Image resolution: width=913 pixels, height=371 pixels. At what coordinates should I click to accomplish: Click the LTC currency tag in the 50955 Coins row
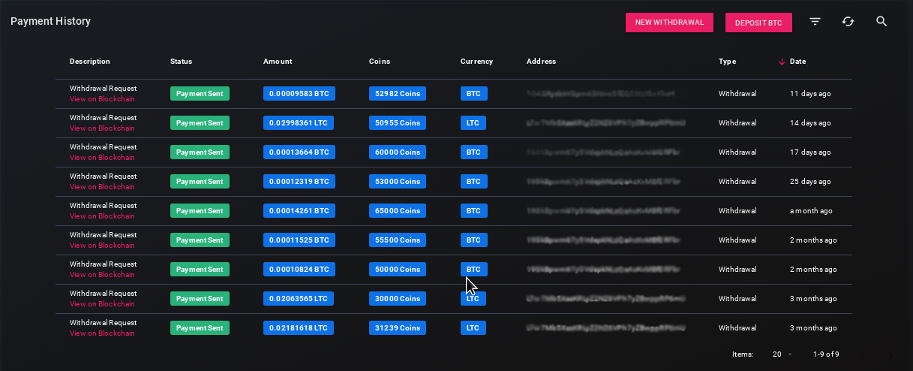pyautogui.click(x=473, y=123)
